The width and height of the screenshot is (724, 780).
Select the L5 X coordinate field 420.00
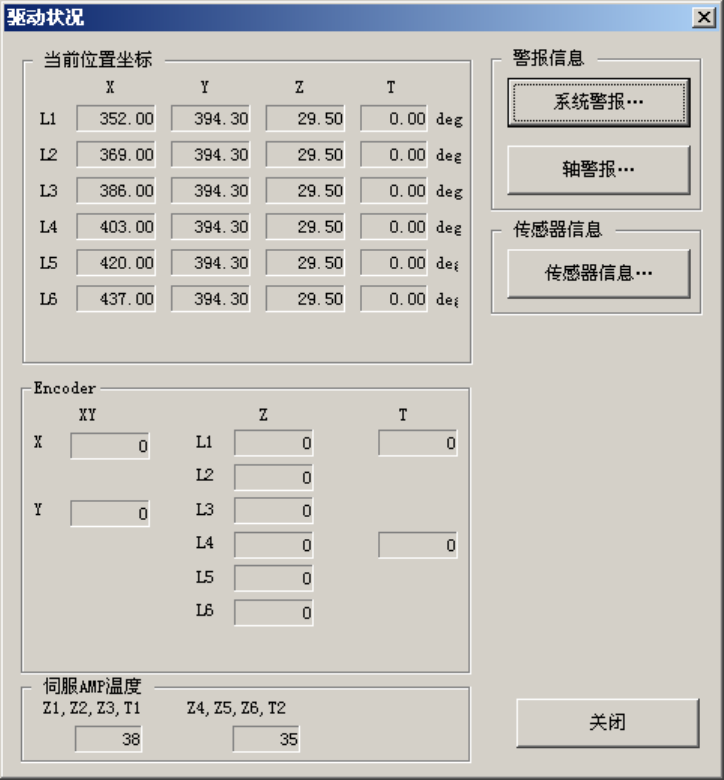(116, 263)
